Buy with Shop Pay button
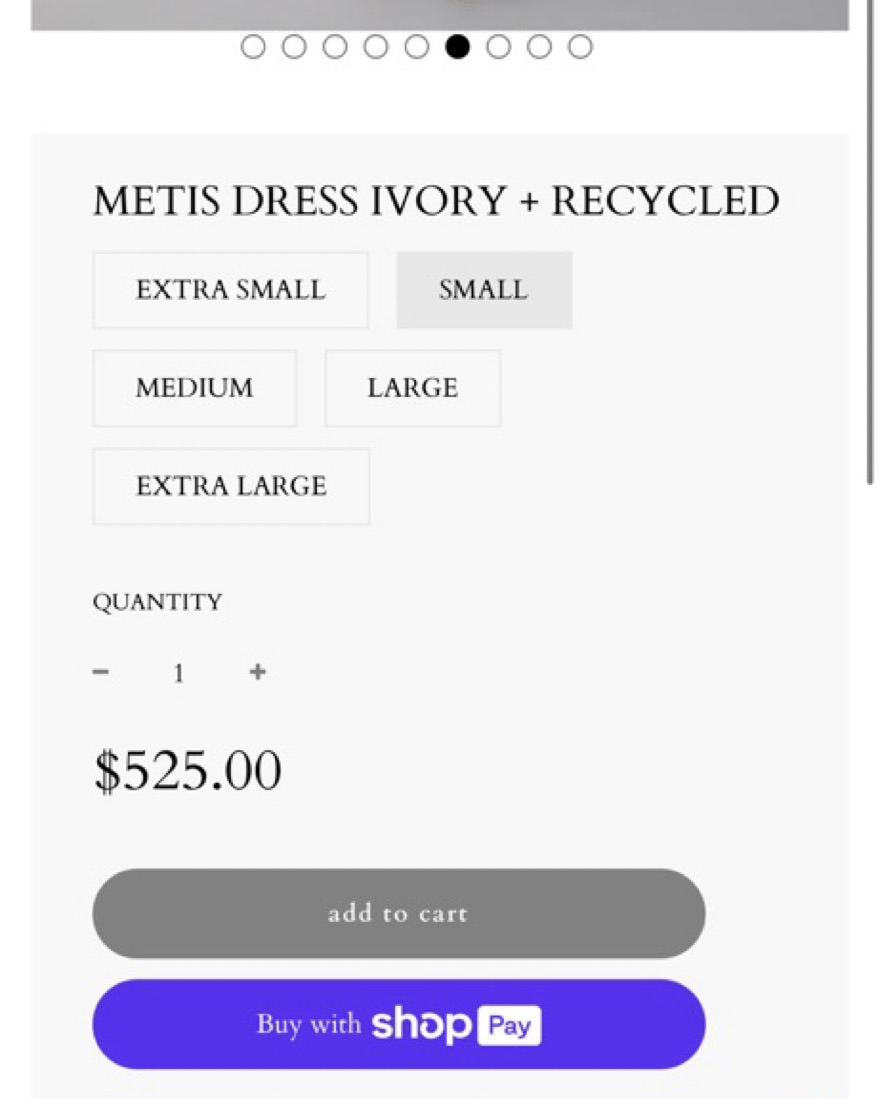The image size is (880, 1099). [x=398, y=1024]
